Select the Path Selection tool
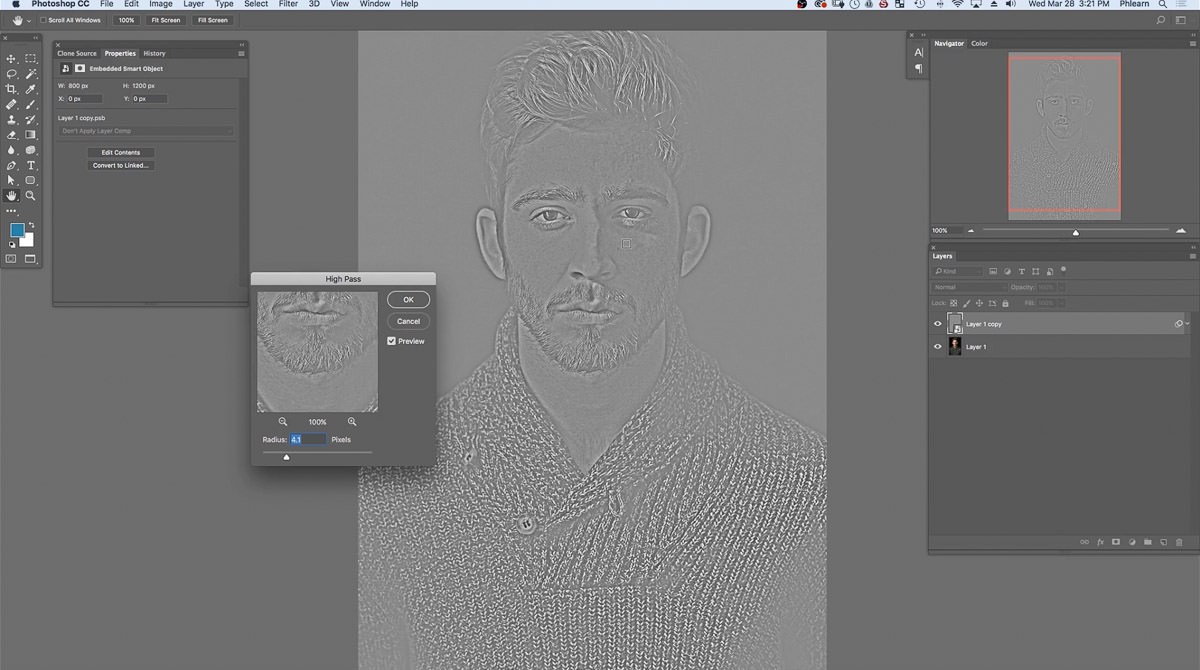 (x=12, y=180)
